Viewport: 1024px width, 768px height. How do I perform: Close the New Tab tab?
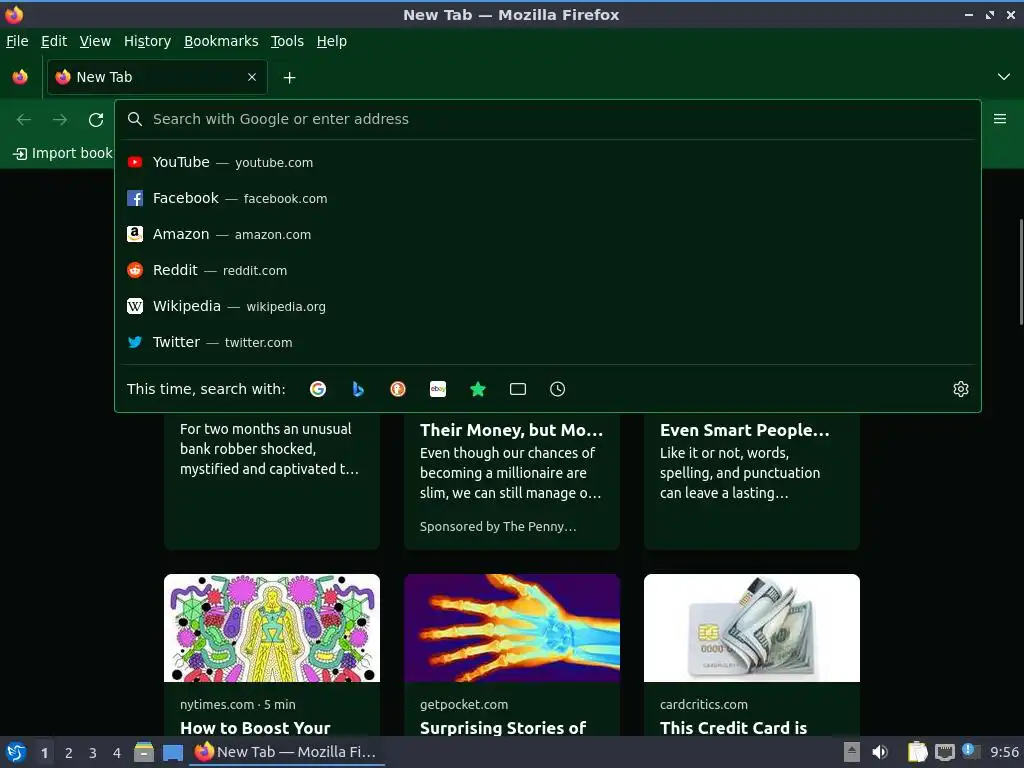coord(252,77)
